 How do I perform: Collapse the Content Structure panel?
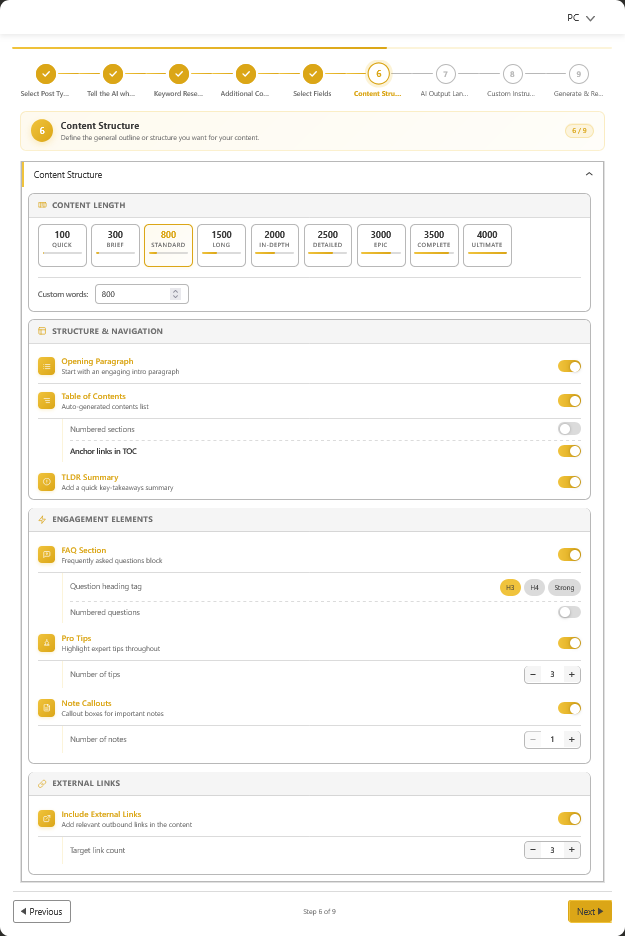point(589,174)
